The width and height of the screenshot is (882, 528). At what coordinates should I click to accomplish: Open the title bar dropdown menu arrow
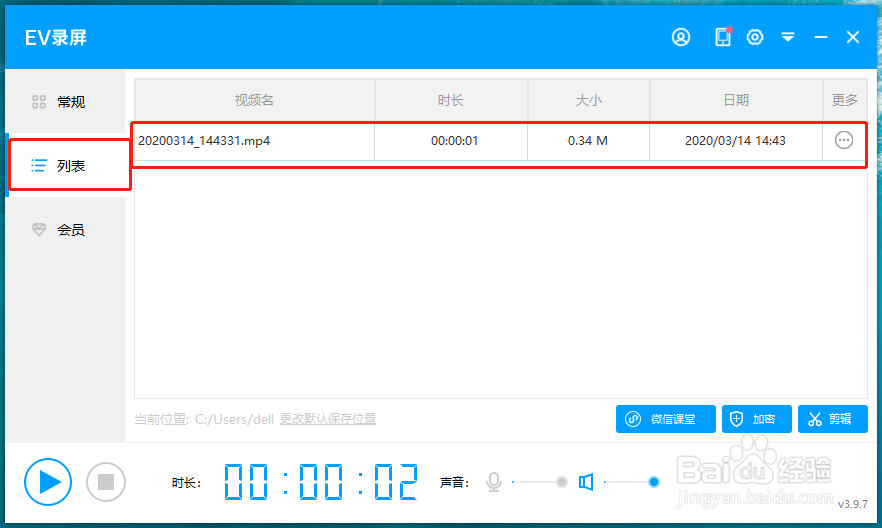click(x=788, y=37)
